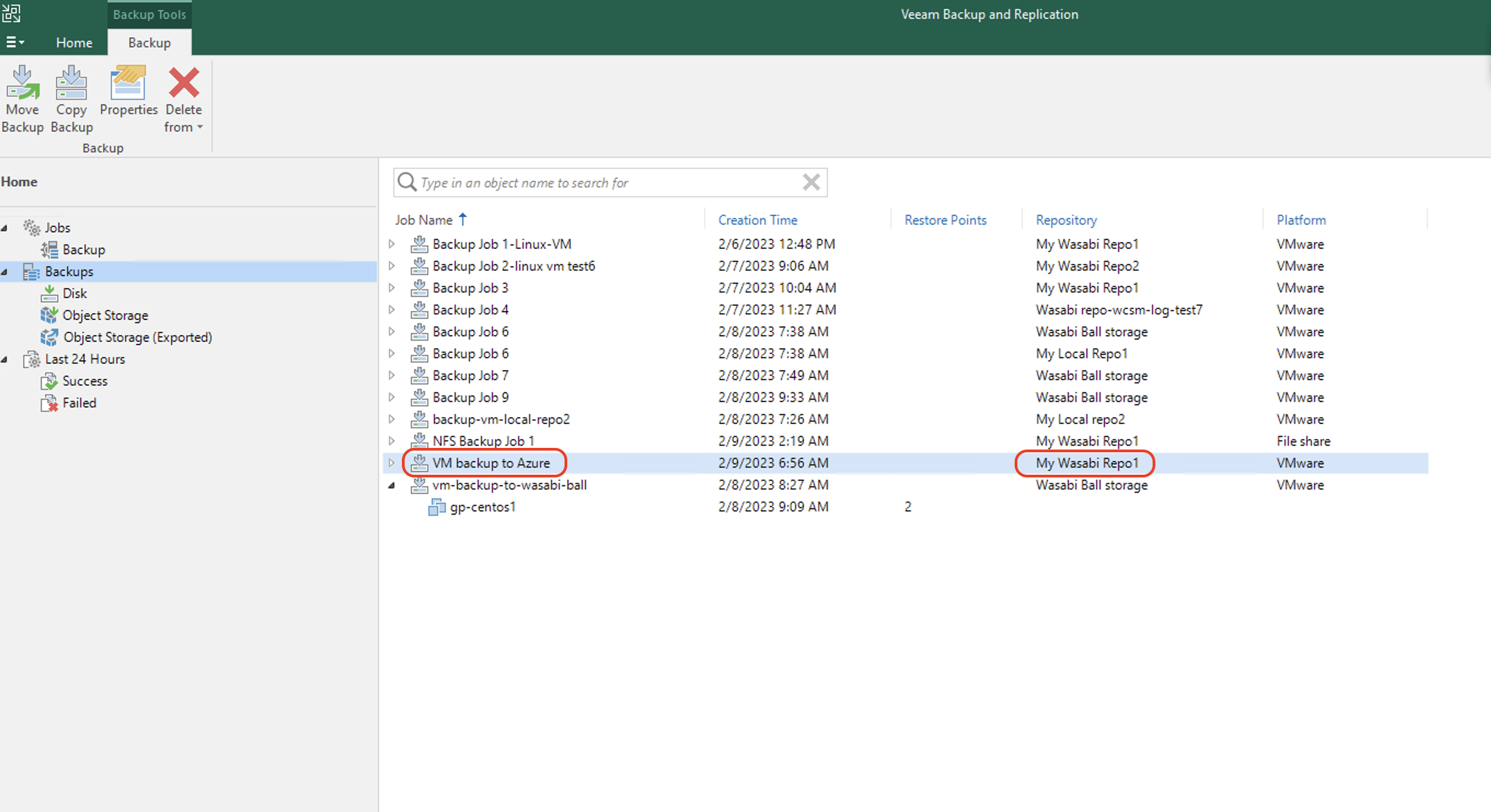
Task: Click the Backup Job 9 name
Action: pos(470,398)
